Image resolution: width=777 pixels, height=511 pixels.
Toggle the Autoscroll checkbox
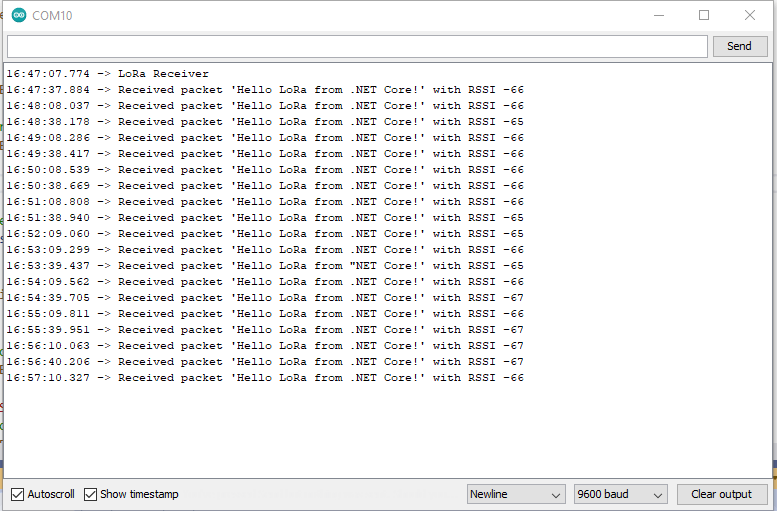click(18, 494)
